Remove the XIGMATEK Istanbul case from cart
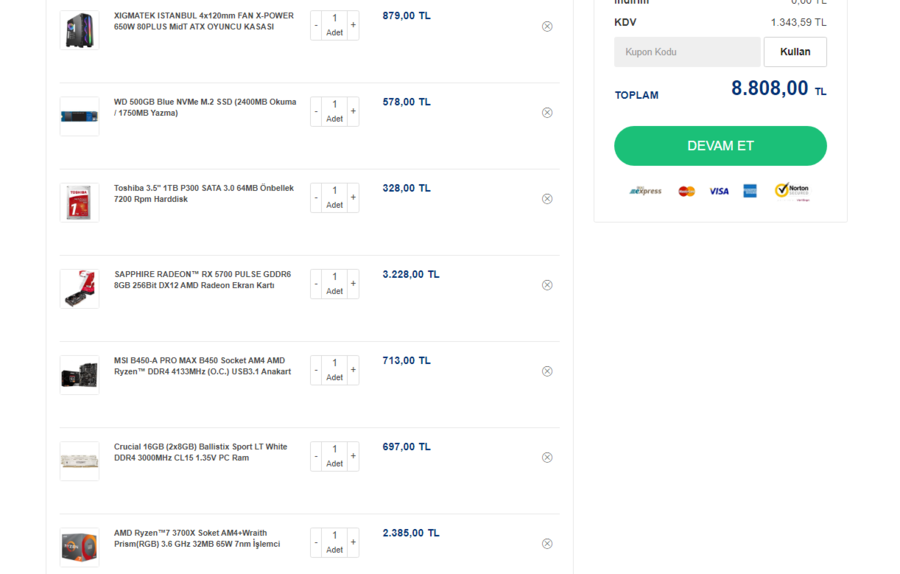 tap(547, 26)
